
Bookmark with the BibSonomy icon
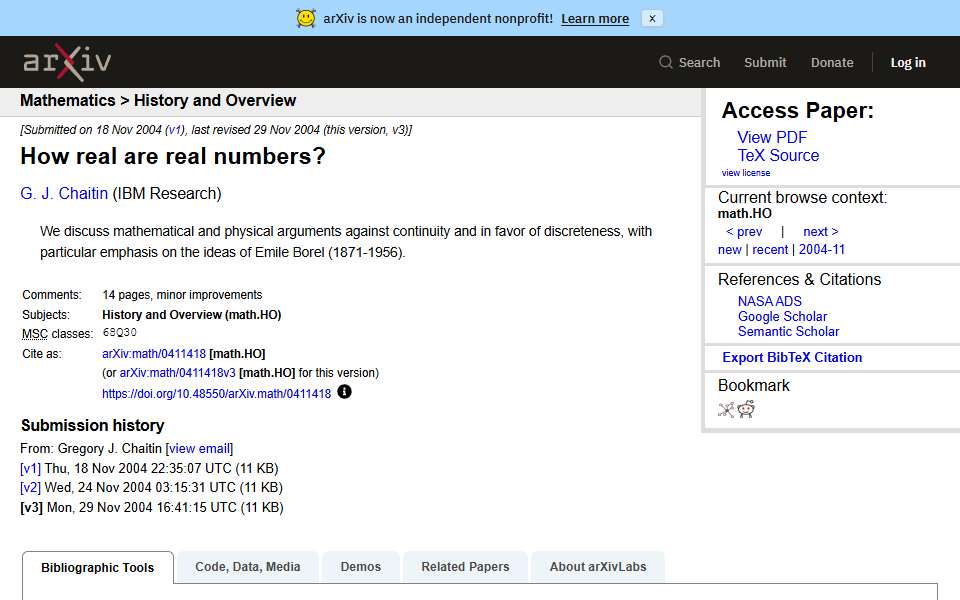pos(726,410)
